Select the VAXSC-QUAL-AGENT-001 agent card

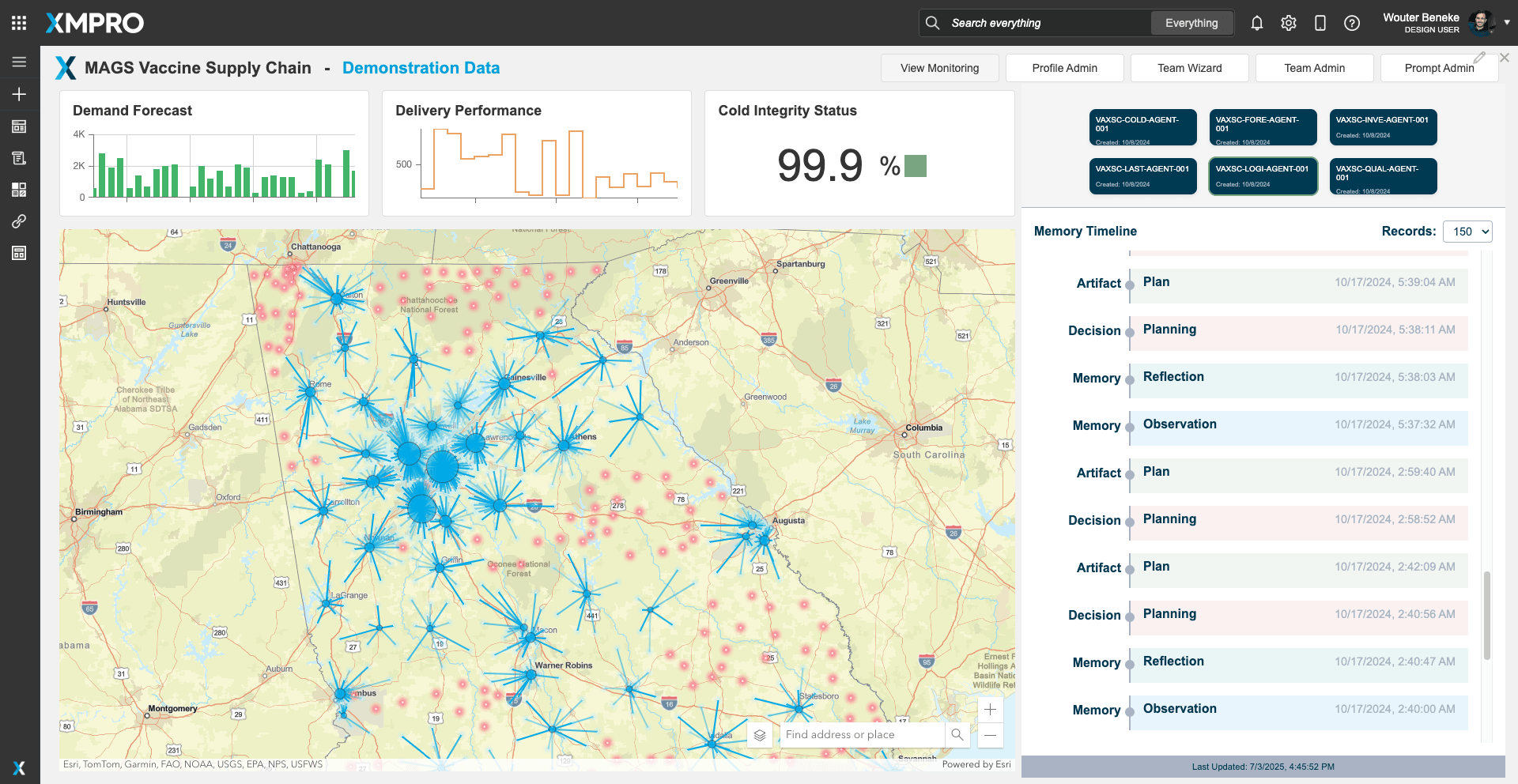point(1383,176)
